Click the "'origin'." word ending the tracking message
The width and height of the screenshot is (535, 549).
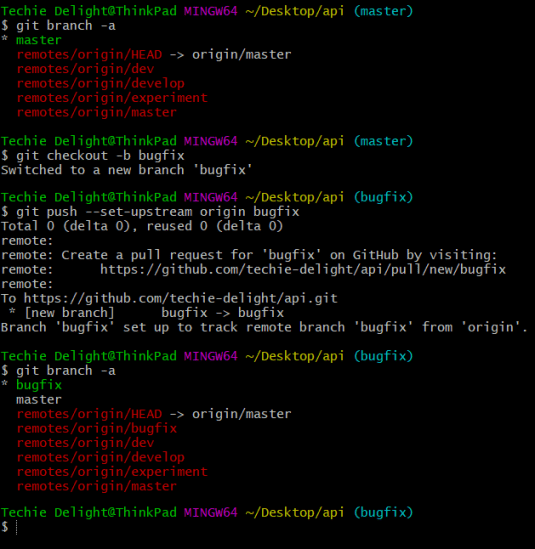494,327
